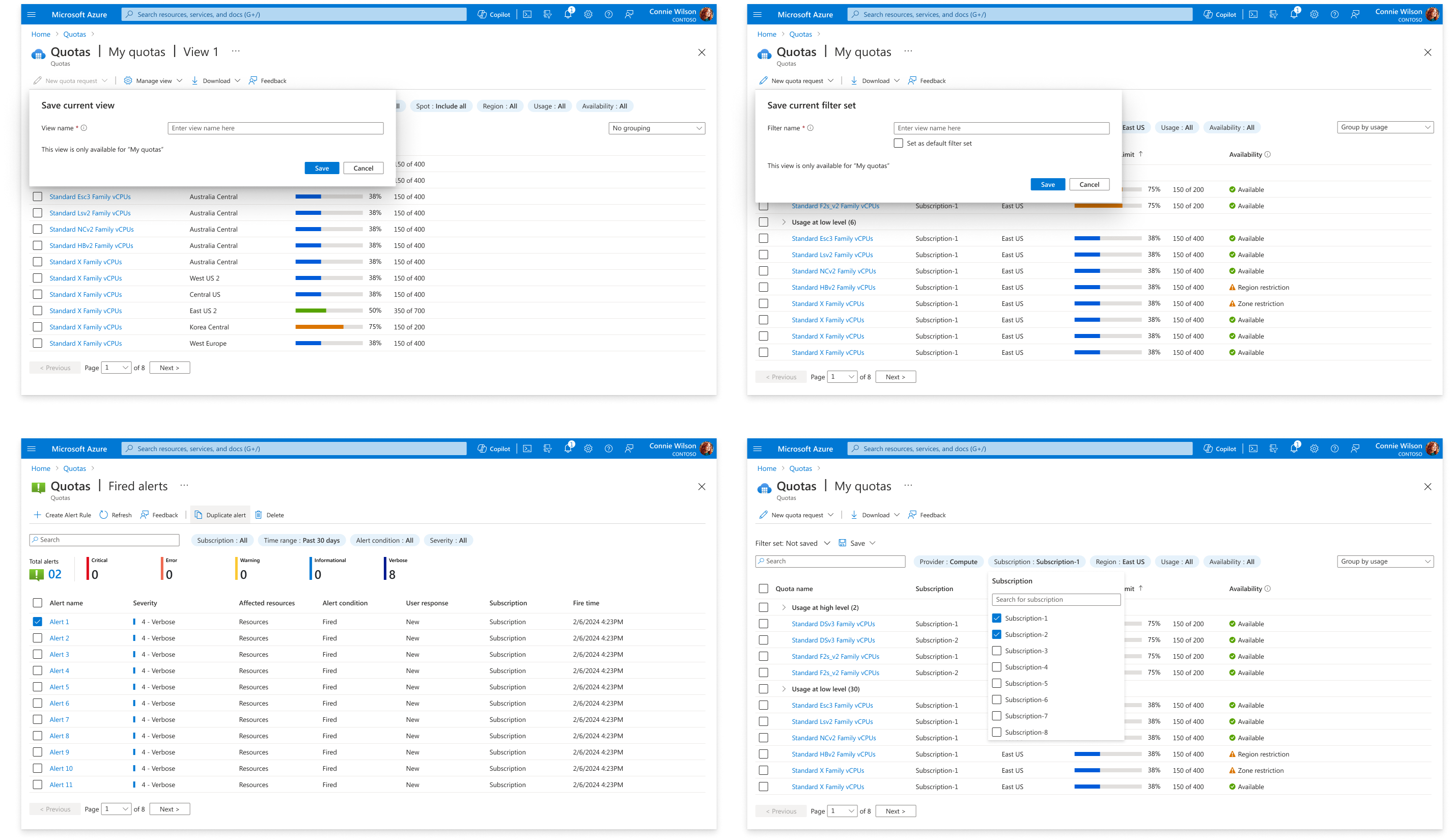Image resolution: width=1450 pixels, height=840 pixels.
Task: Uncheck the Alert 1 row checkbox
Action: coord(37,622)
